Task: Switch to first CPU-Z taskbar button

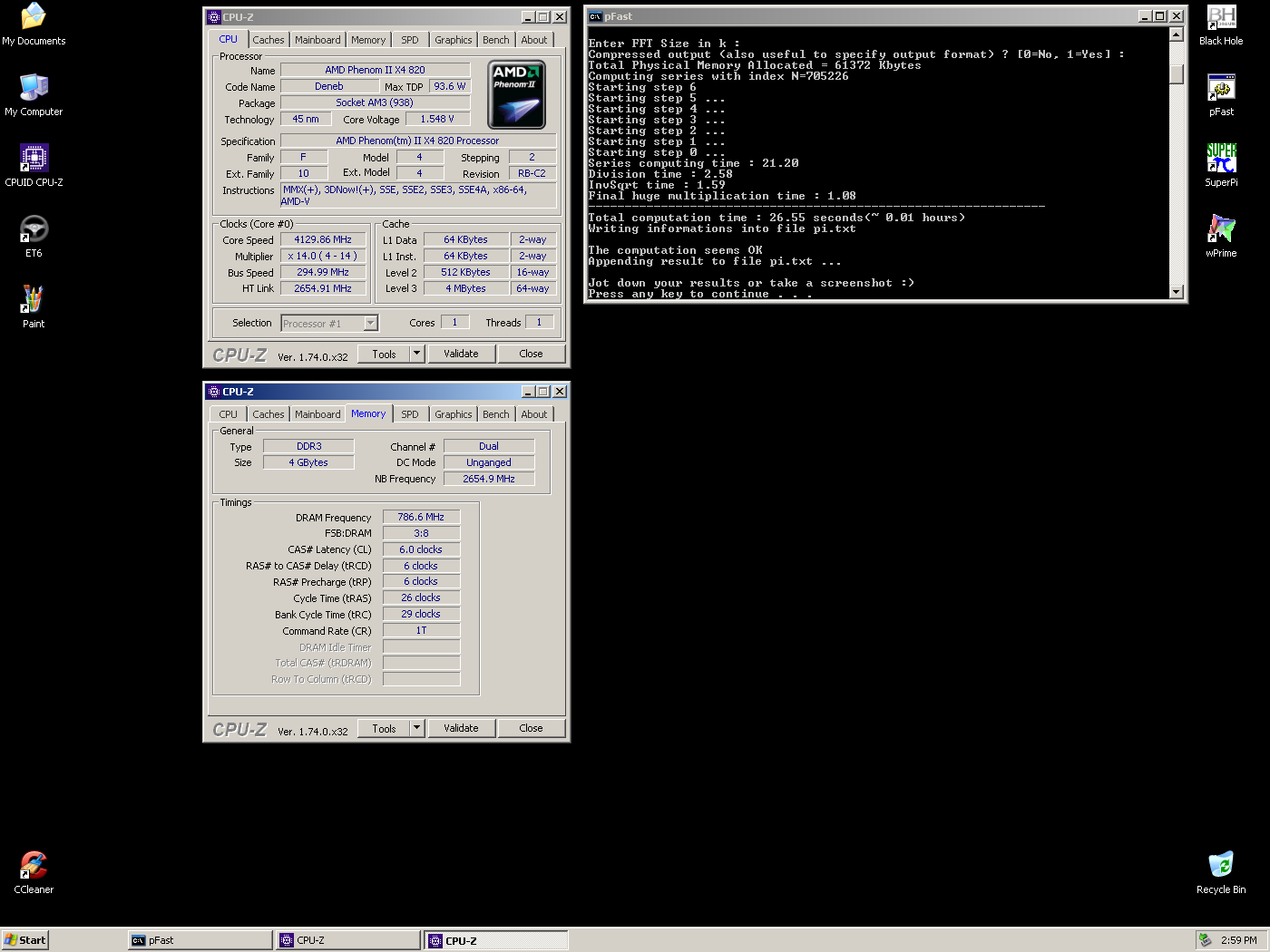Action: [x=348, y=940]
